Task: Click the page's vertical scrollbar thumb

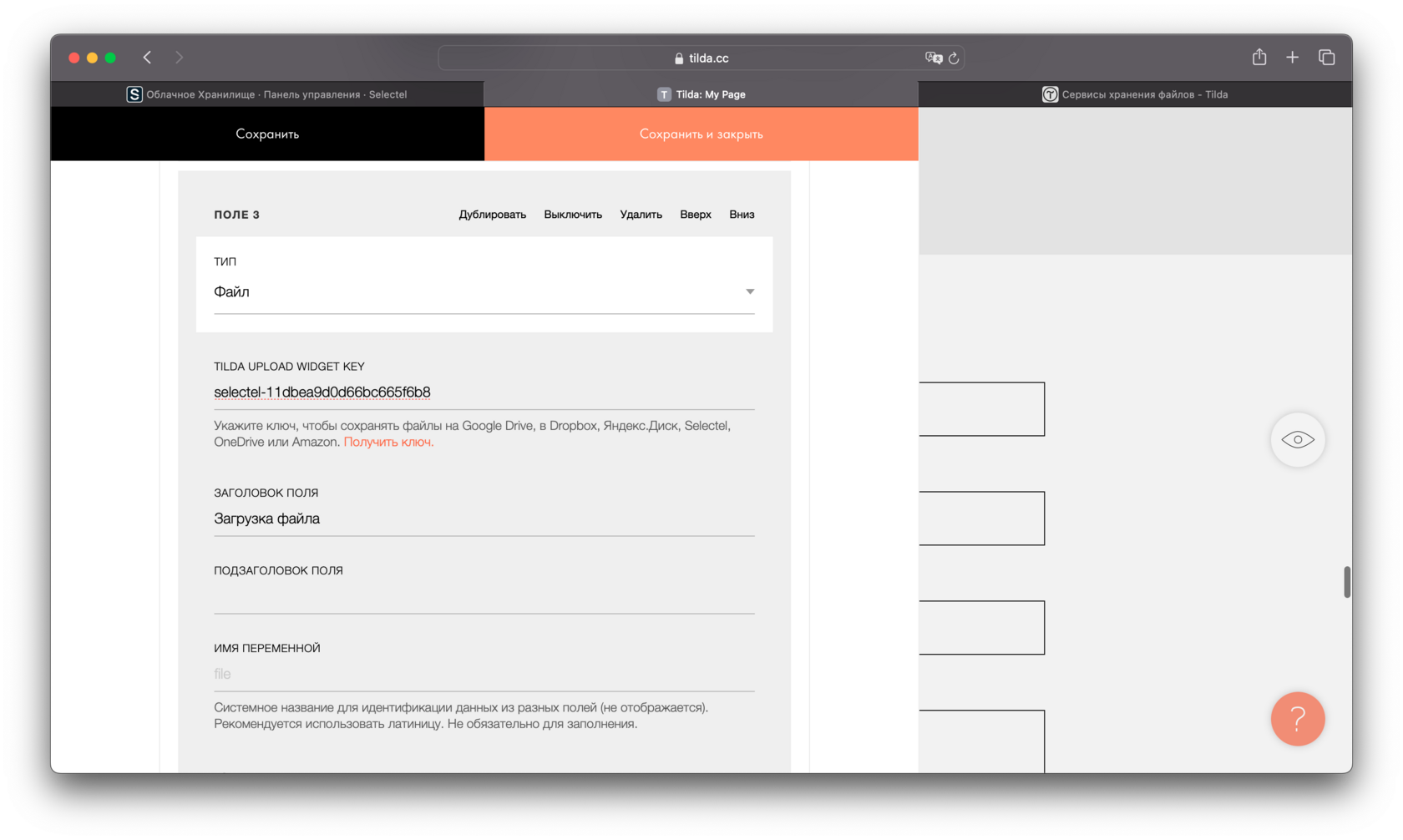Action: pos(1347,582)
